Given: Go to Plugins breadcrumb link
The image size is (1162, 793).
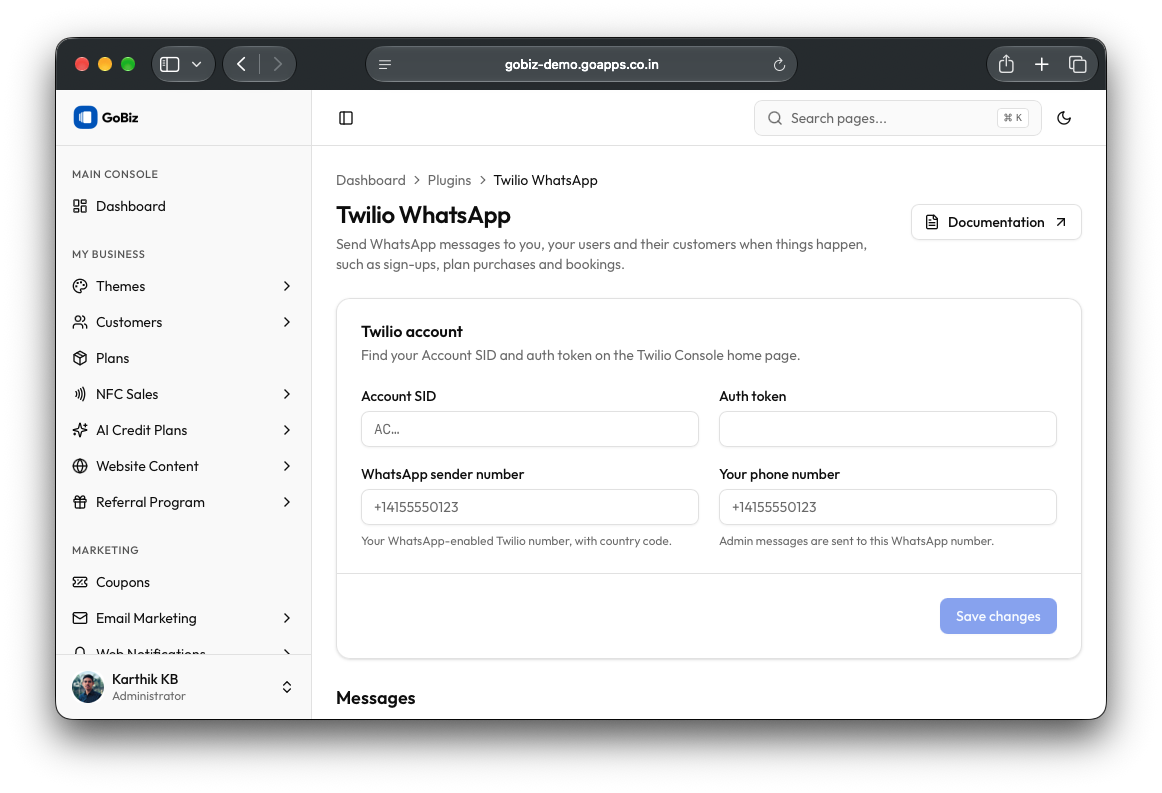Looking at the screenshot, I should 449,180.
